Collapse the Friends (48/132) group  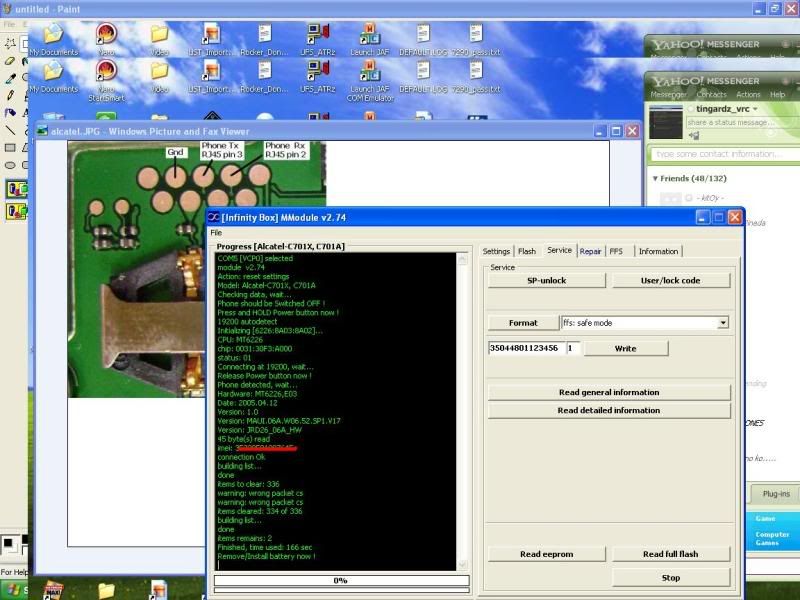(655, 178)
